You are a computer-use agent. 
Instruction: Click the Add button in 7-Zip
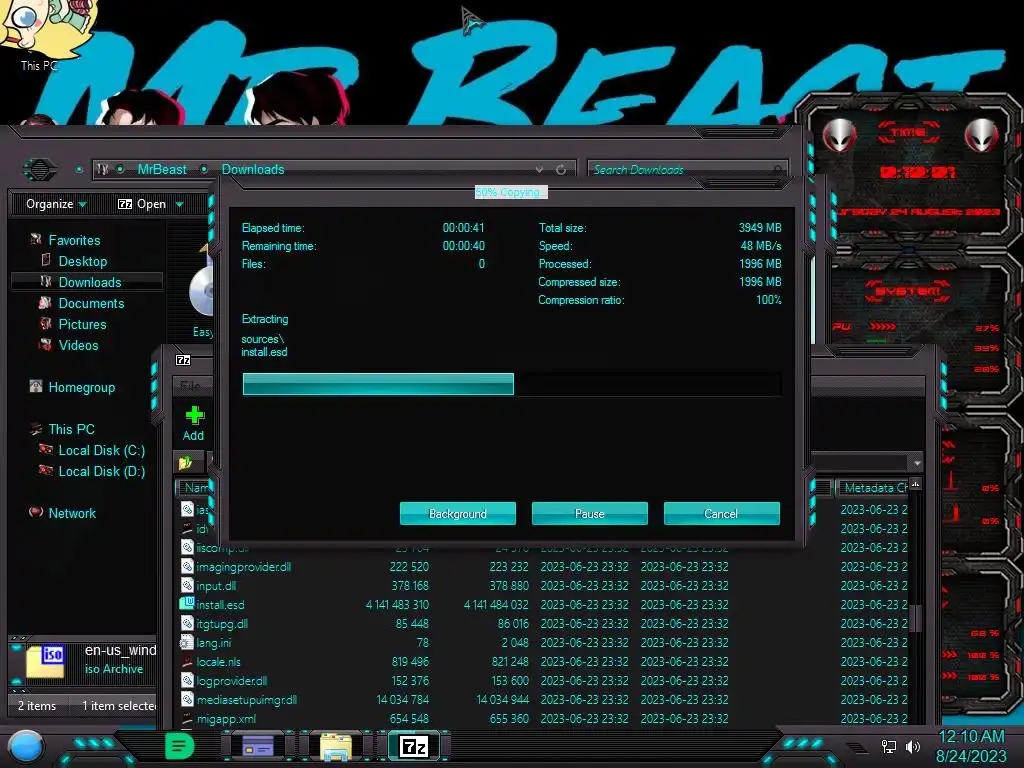(193, 423)
